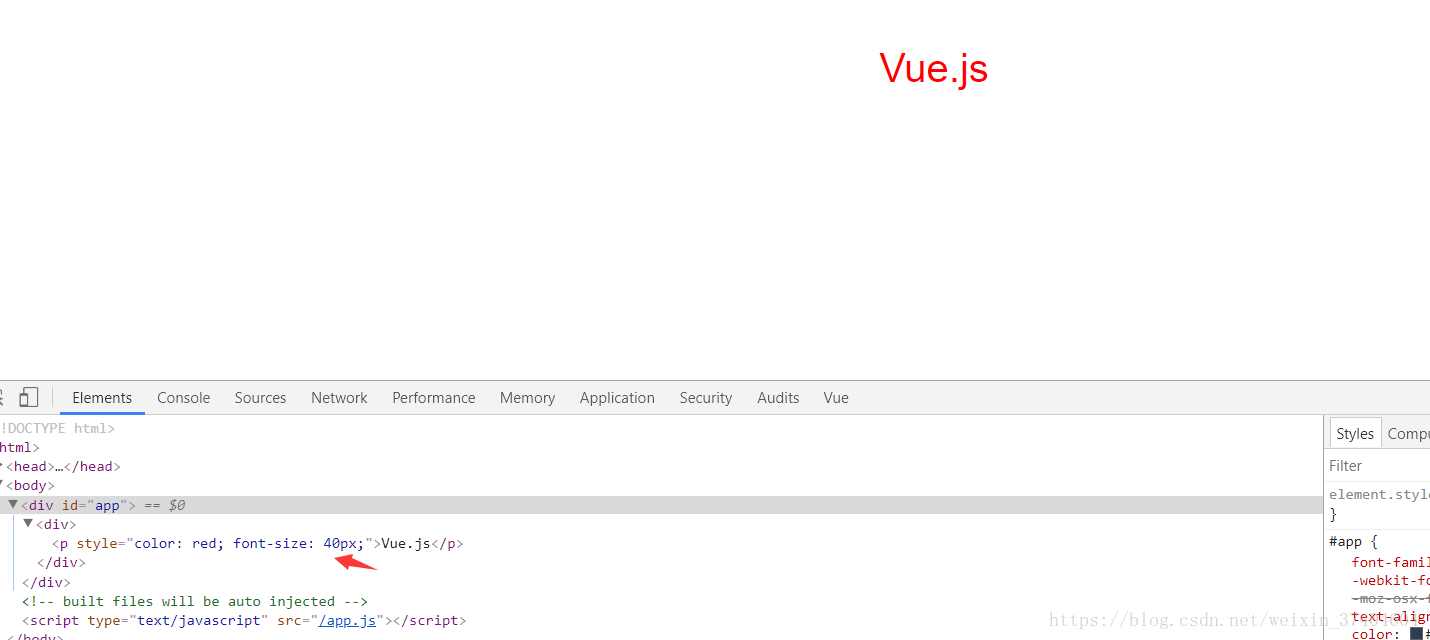Screen dimensions: 1430x640
Task: Open the Network tab
Action: click(x=339, y=398)
